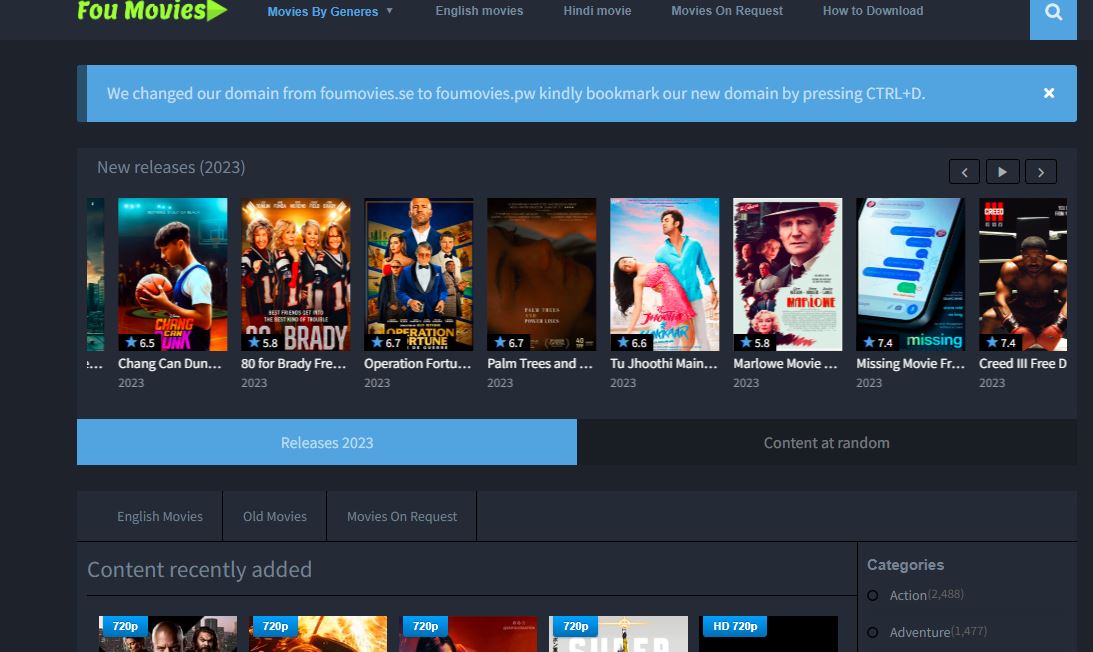Expand Movies By Generes dropdown
The image size is (1093, 652).
click(x=330, y=11)
